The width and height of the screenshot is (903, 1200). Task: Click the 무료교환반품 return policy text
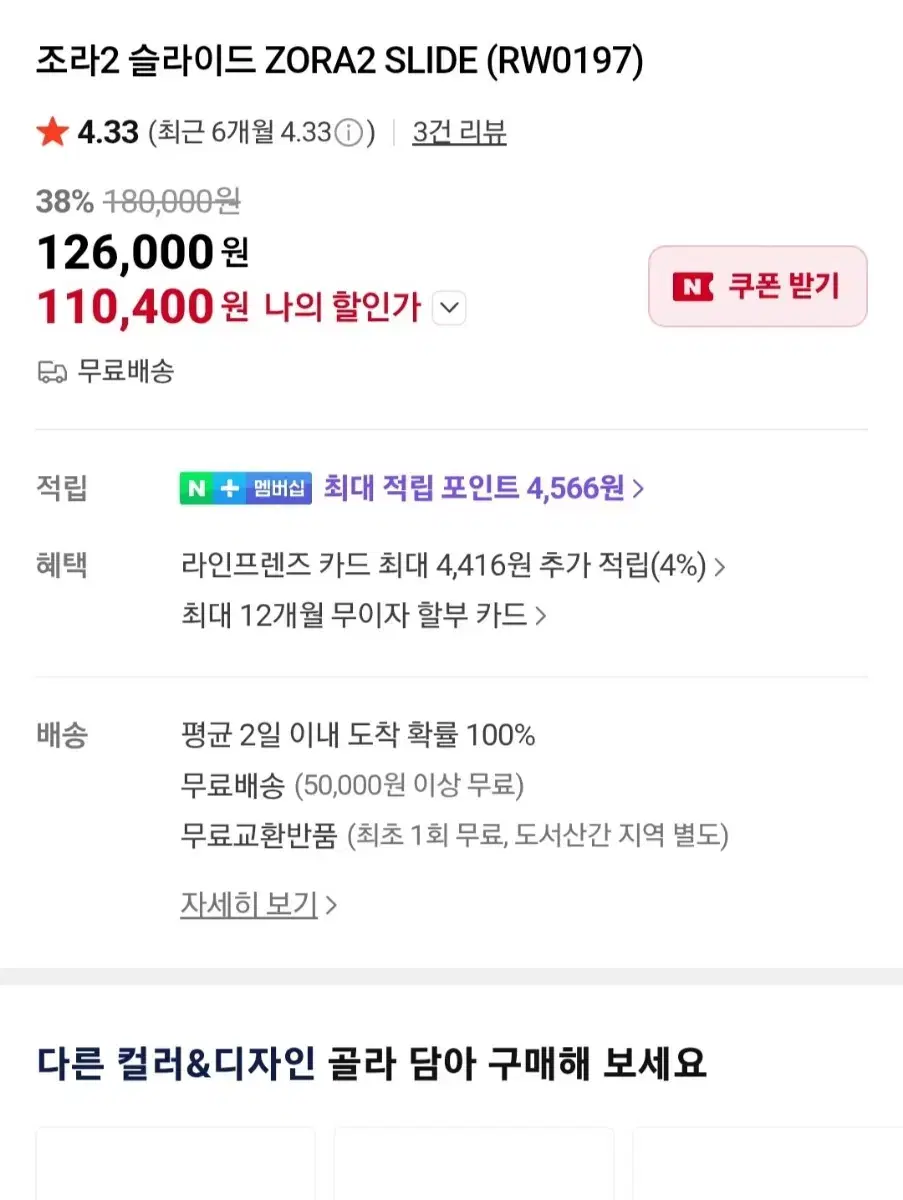tap(259, 835)
